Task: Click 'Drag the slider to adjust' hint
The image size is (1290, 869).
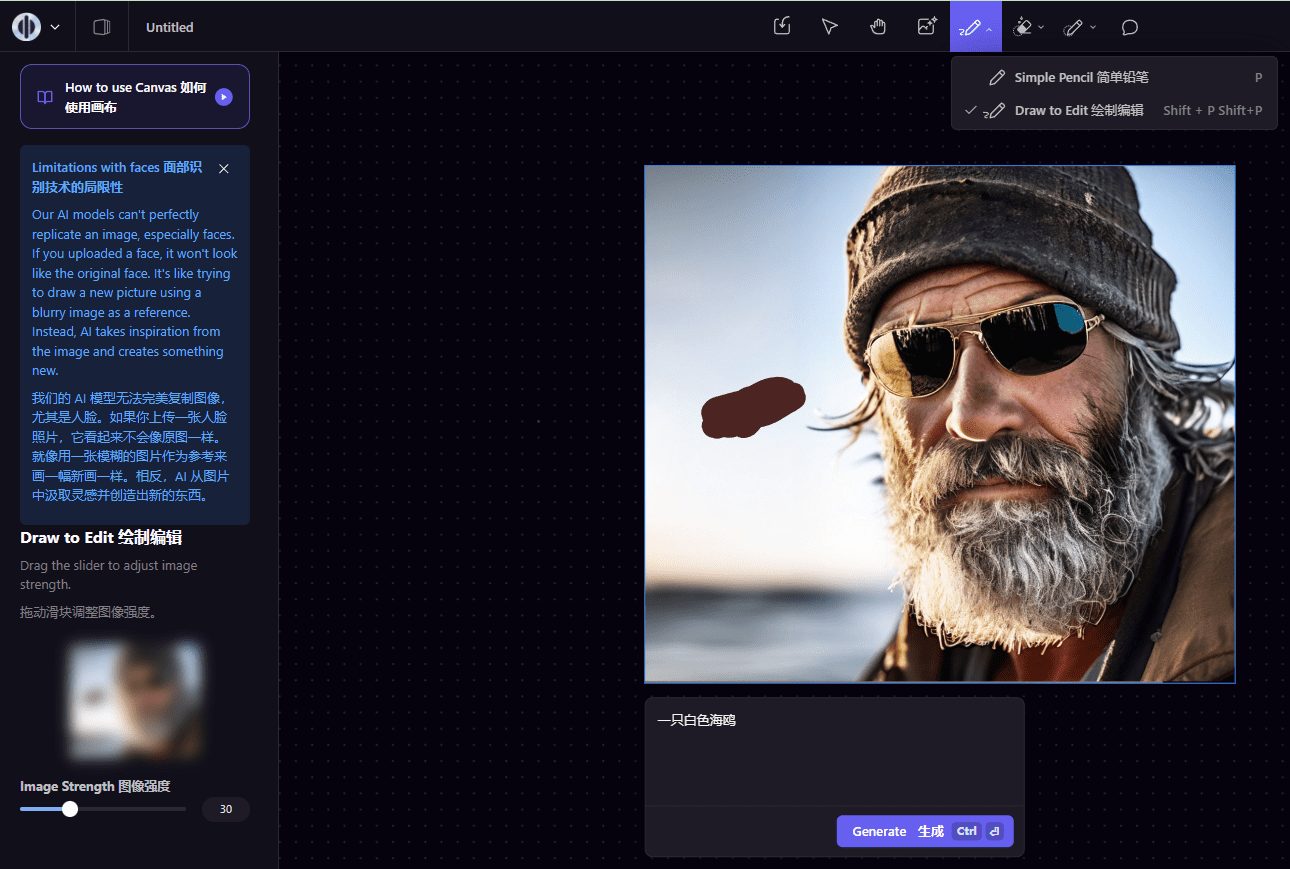Action: [109, 575]
